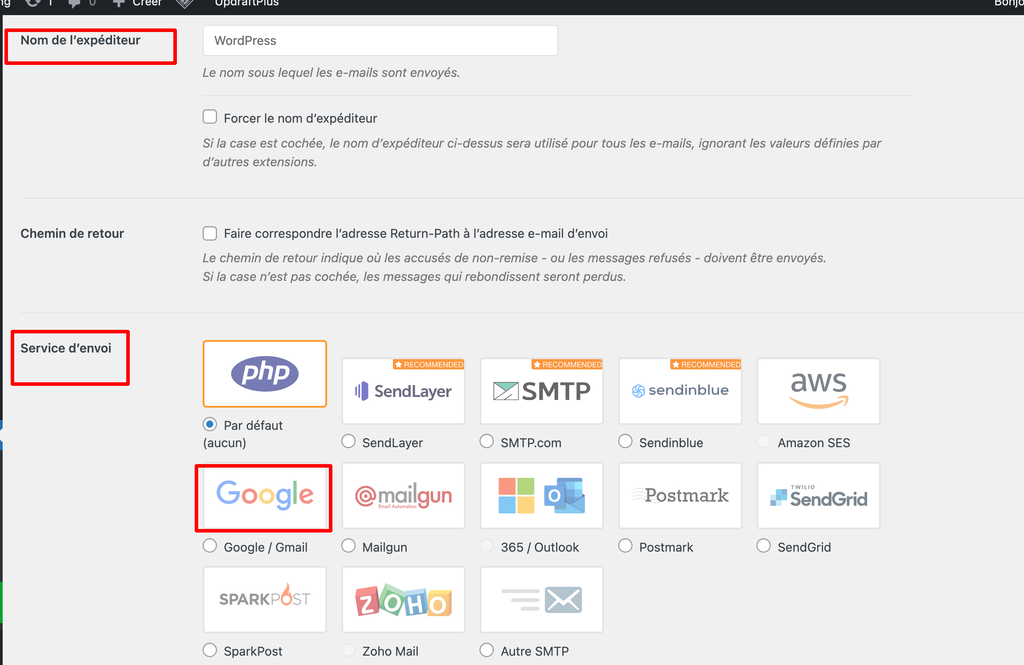Click the Sendinblue mailer logo
1024x665 pixels.
click(680, 390)
